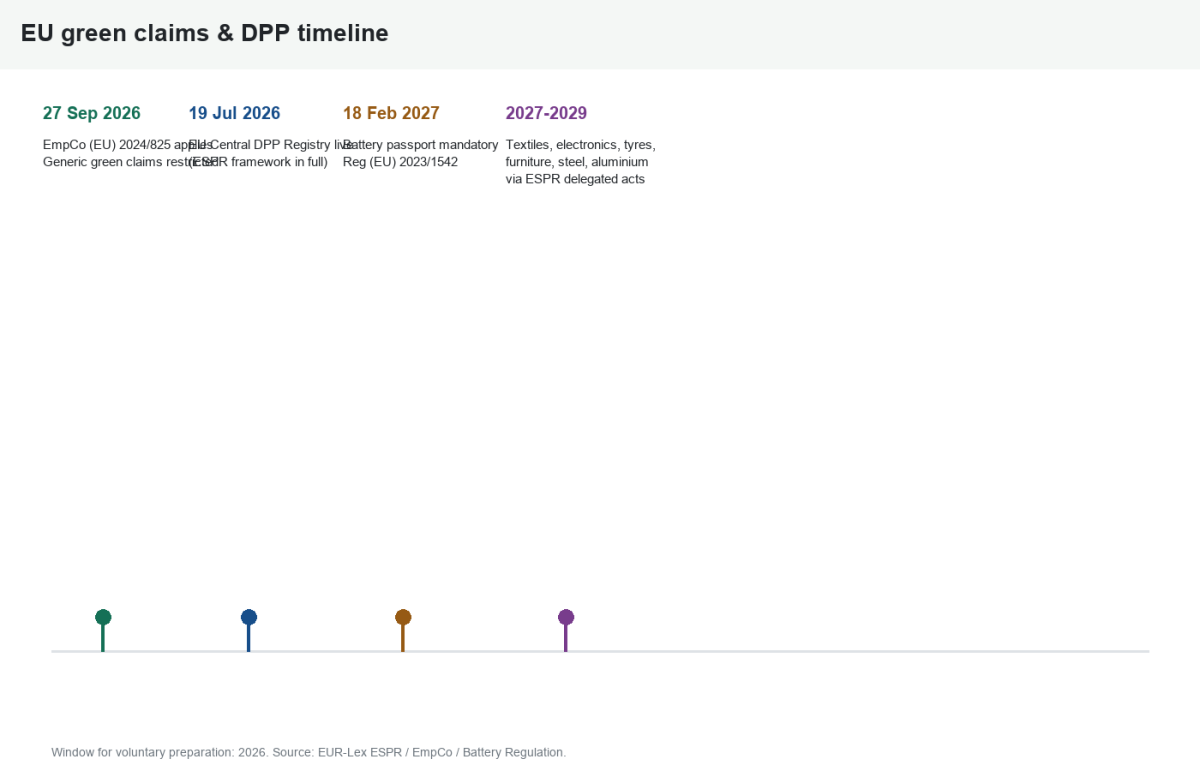
Task: Click the footer source note about EUR-Lex
Action: click(x=309, y=752)
